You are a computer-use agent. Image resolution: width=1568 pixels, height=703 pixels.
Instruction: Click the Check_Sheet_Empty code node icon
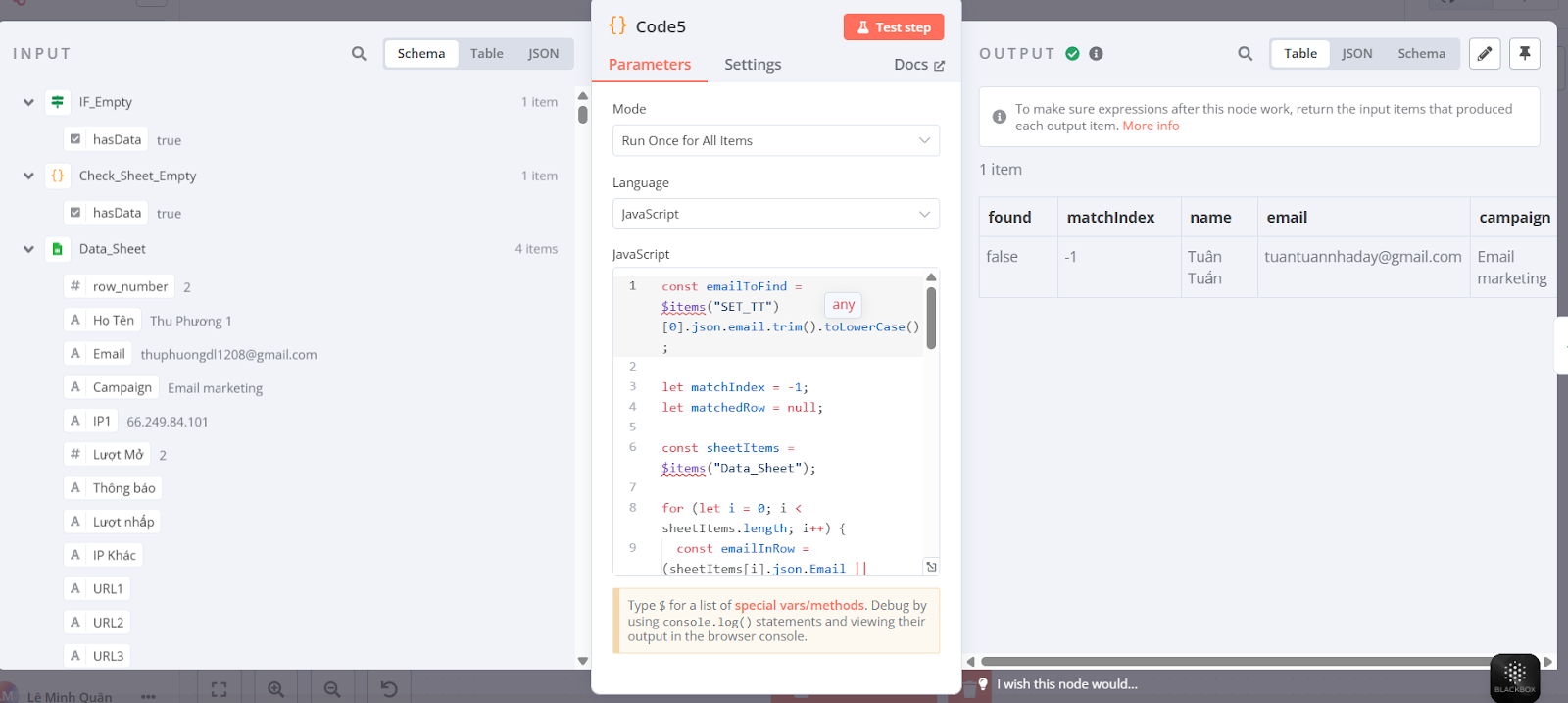pos(58,176)
